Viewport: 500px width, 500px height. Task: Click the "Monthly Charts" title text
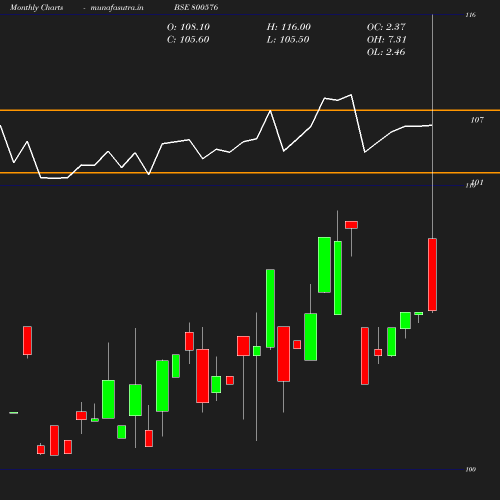(36, 7)
